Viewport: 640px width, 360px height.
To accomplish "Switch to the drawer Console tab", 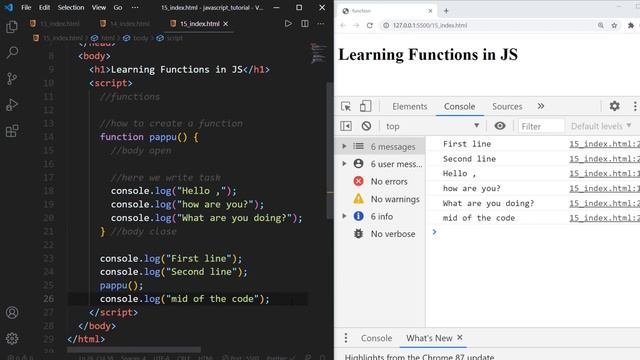I will pyautogui.click(x=376, y=338).
